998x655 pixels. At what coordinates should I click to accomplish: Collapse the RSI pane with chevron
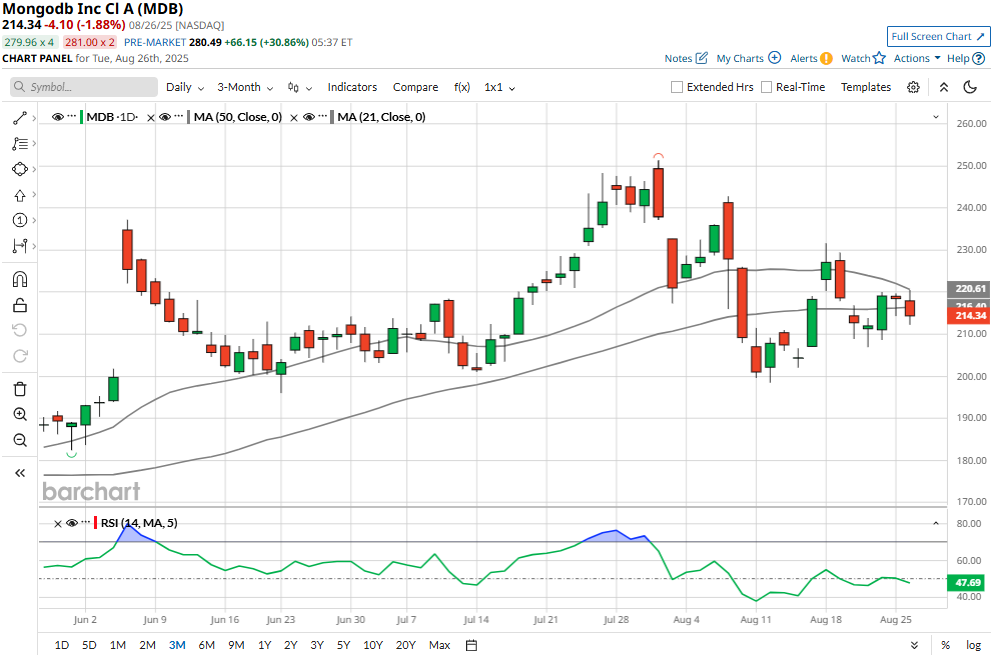pyautogui.click(x=936, y=523)
